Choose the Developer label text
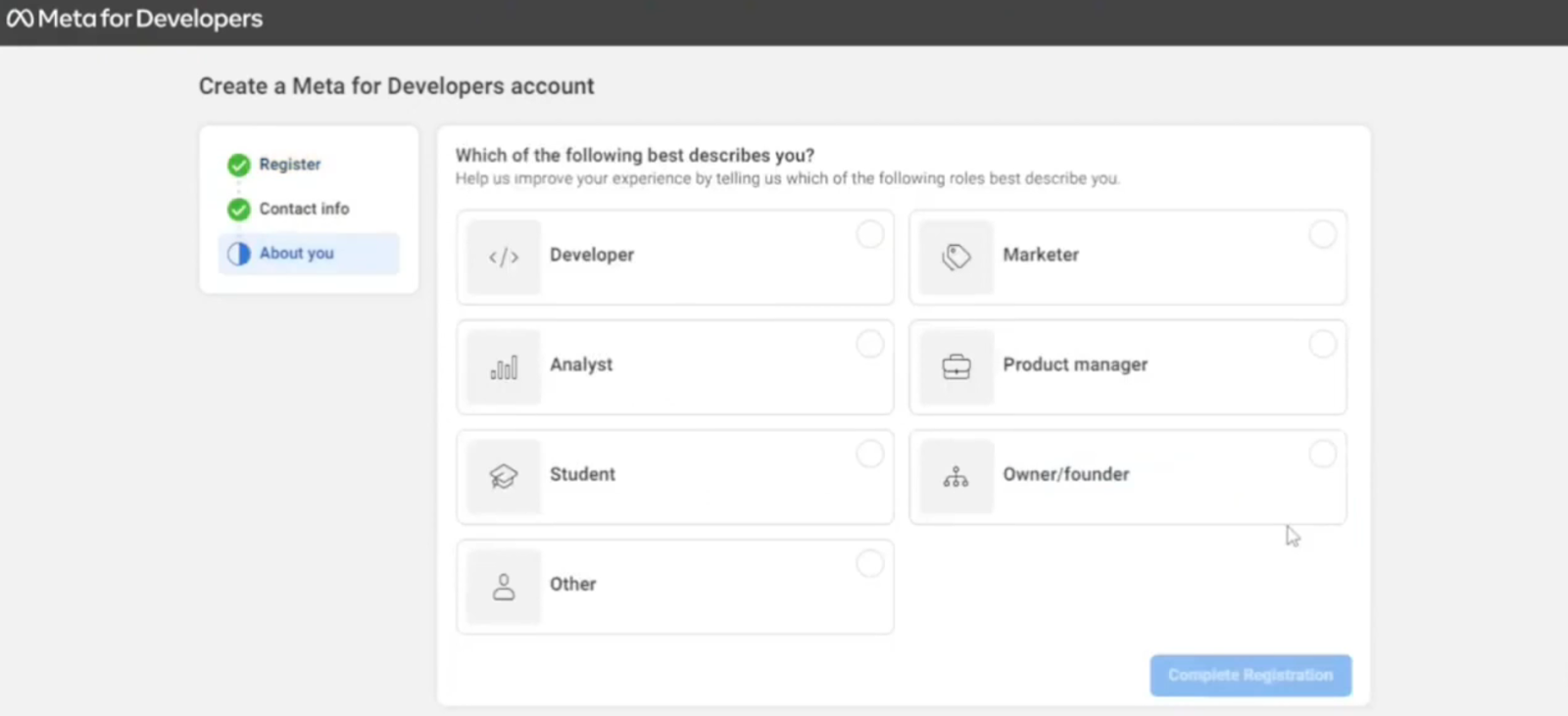Image resolution: width=1568 pixels, height=716 pixels. coord(592,255)
